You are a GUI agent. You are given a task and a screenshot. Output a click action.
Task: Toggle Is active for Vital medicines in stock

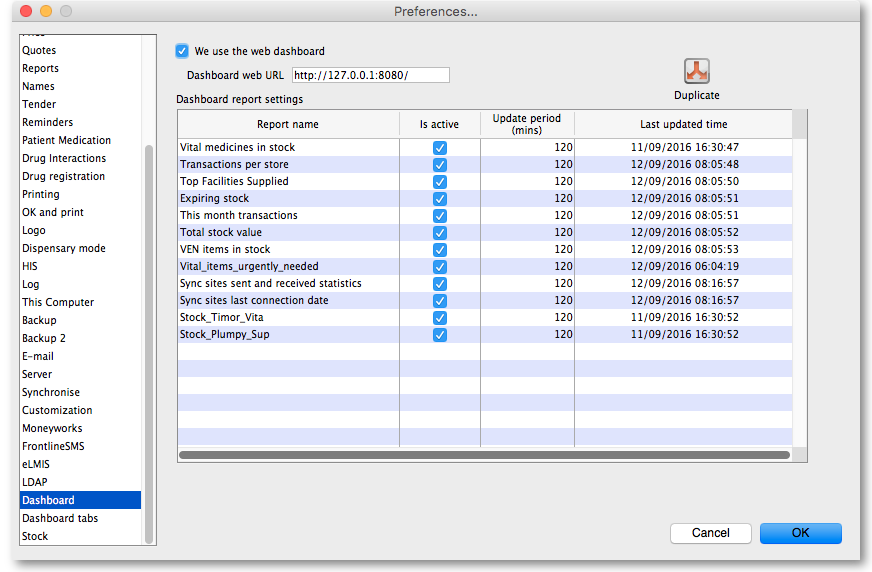(x=440, y=148)
